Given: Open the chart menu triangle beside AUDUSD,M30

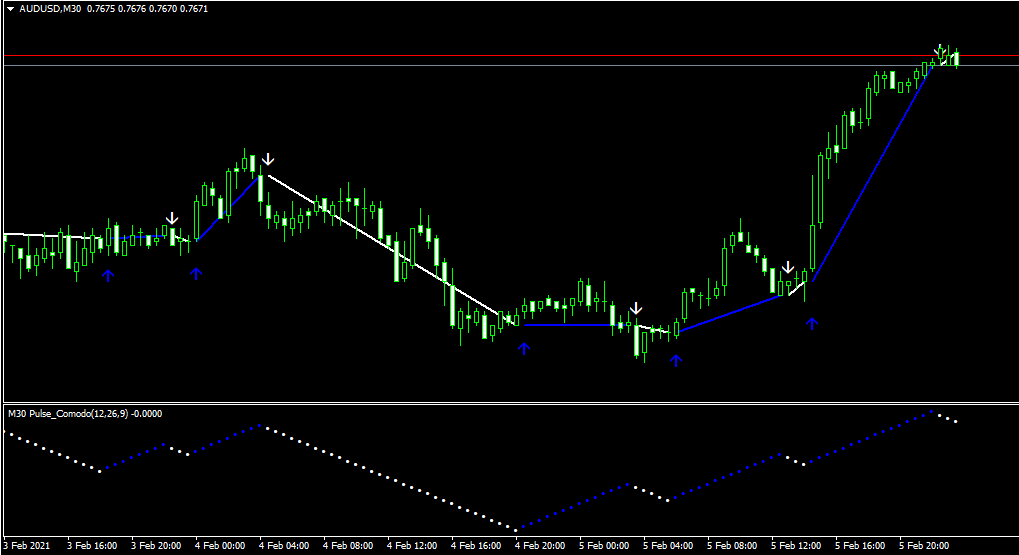Looking at the screenshot, I should [10, 9].
